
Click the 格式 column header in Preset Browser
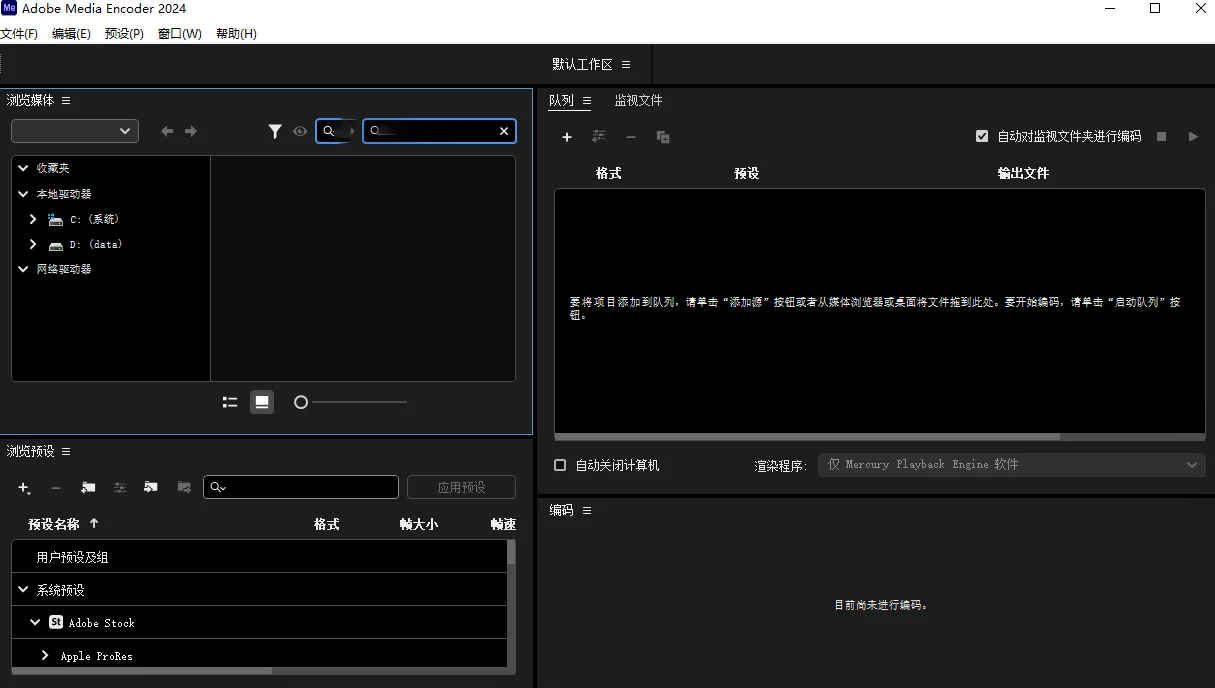[327, 524]
